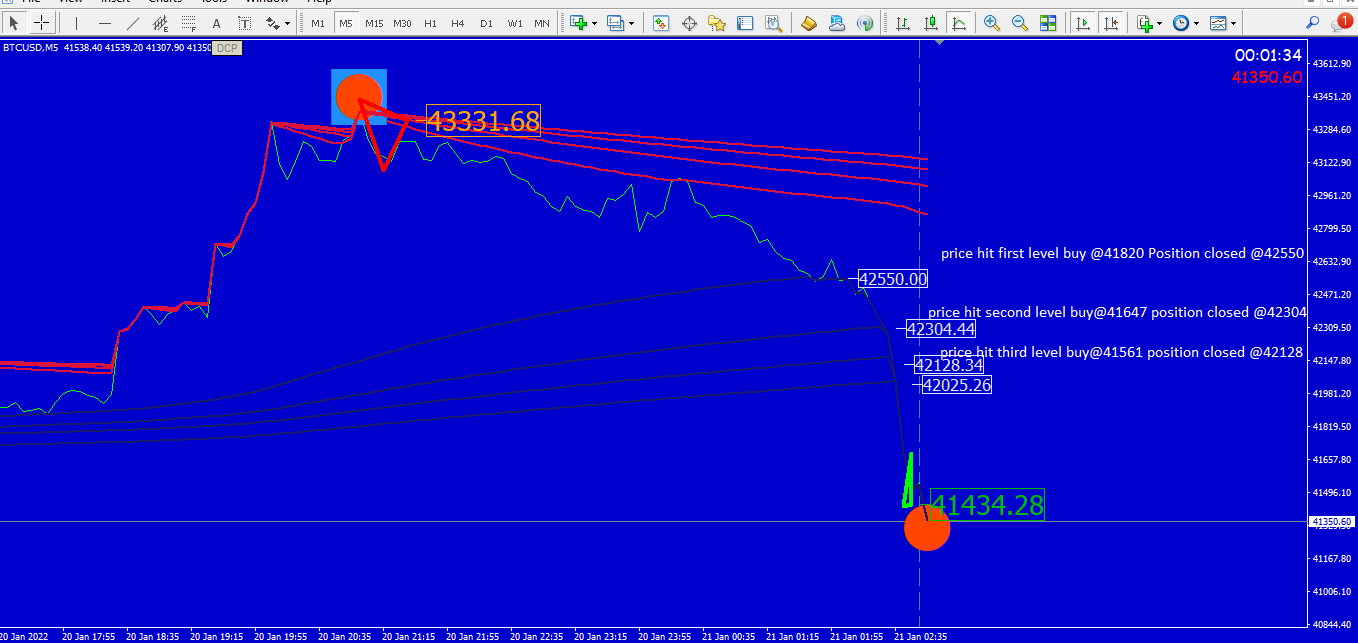
Task: Open a new chart window
Action: (577, 22)
